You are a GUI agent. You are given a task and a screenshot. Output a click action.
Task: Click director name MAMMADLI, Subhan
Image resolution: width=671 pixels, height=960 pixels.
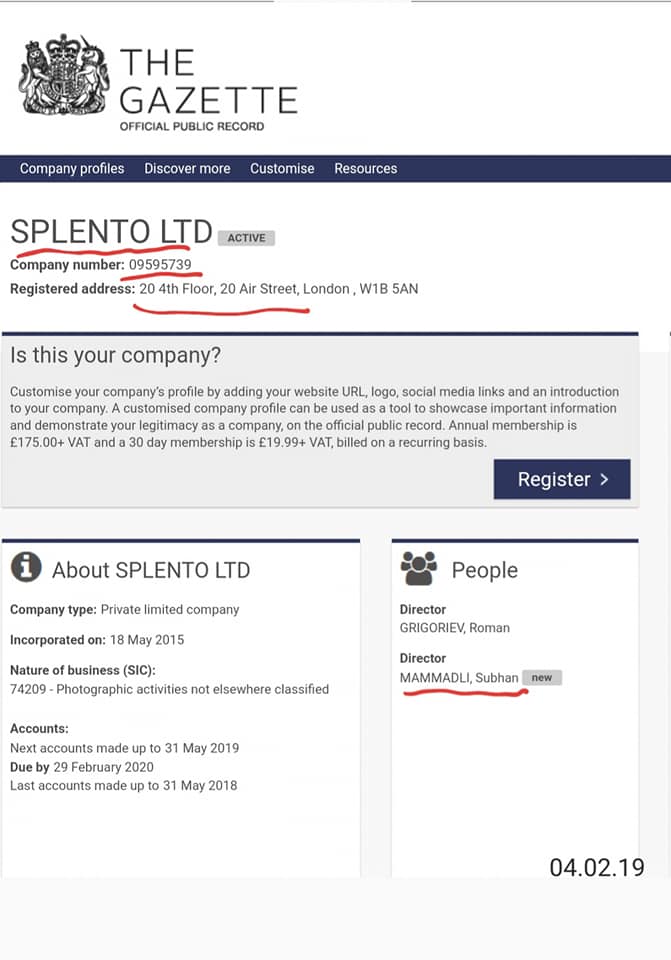coord(459,678)
